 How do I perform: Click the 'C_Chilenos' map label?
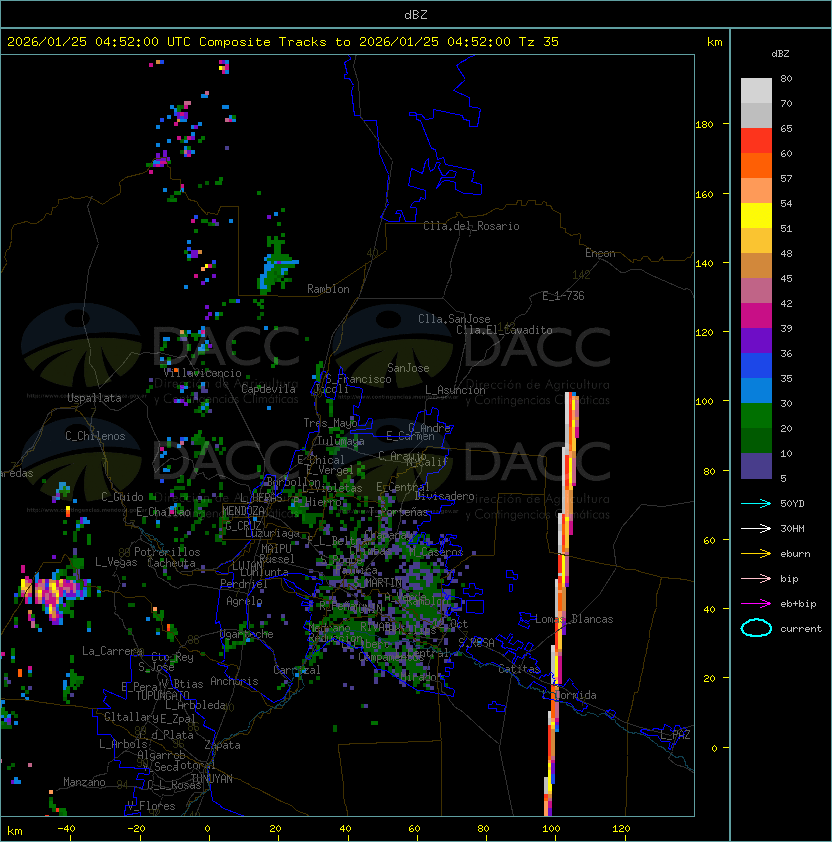coord(95,436)
